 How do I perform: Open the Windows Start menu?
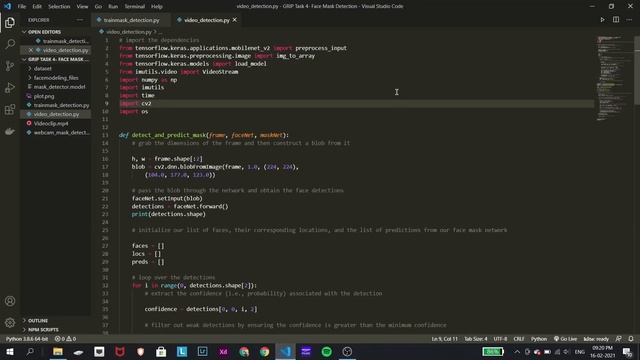coord(9,351)
